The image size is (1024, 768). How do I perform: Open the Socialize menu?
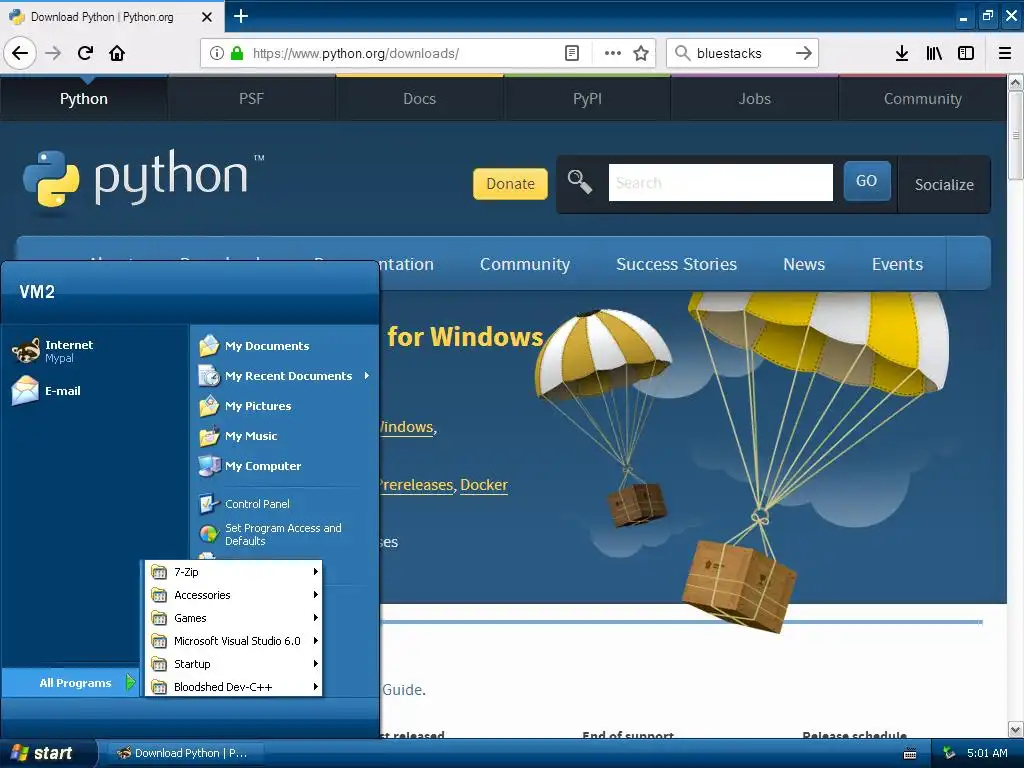click(944, 185)
